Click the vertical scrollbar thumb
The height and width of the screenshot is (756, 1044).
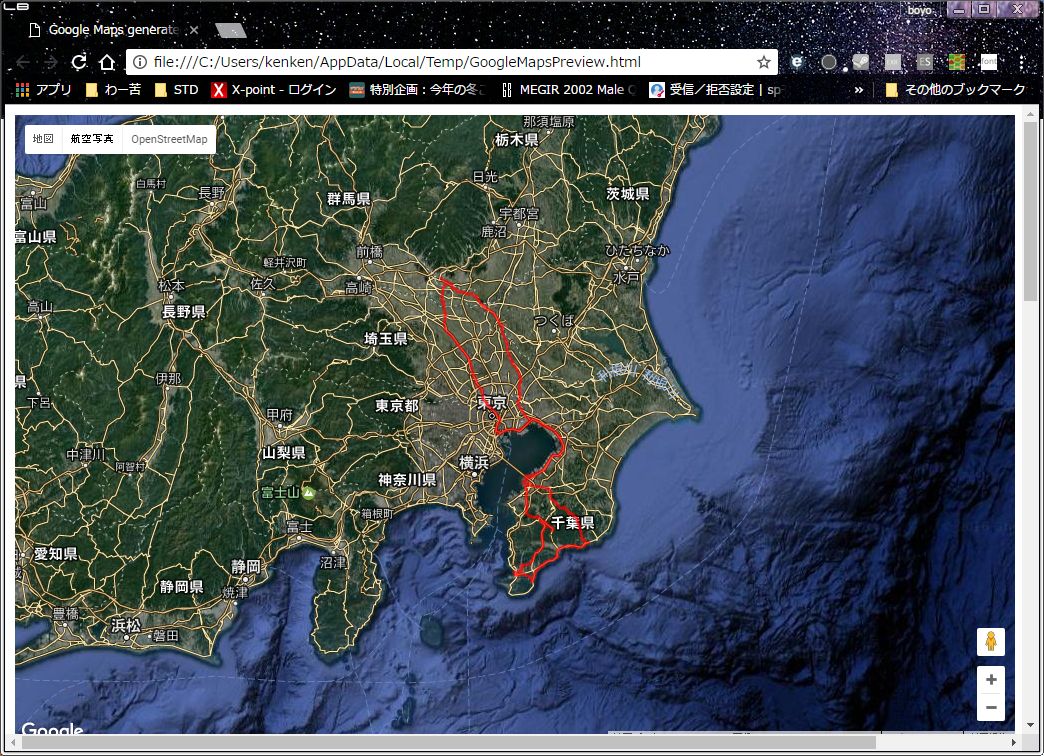(x=1031, y=212)
